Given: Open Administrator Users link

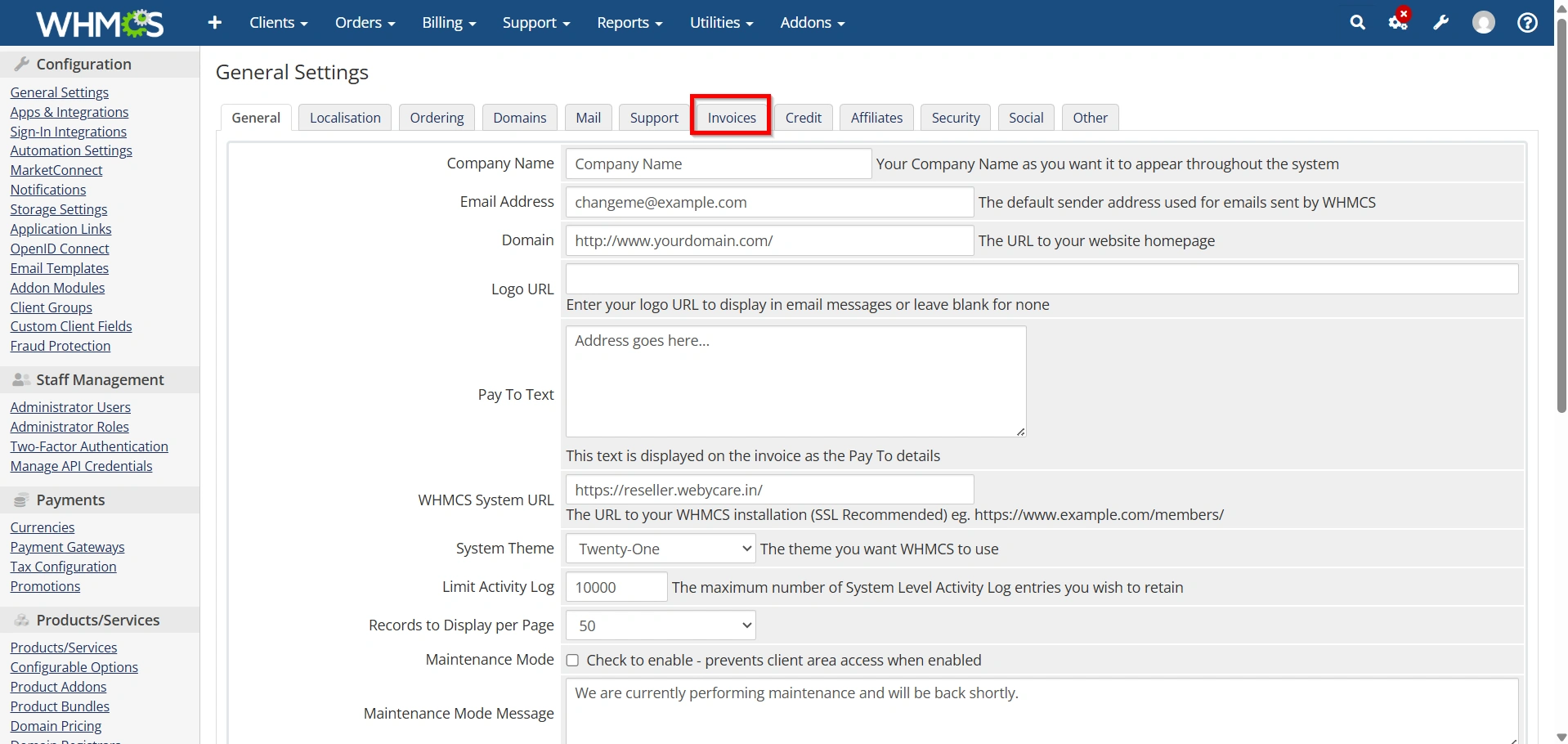Looking at the screenshot, I should pos(70,407).
